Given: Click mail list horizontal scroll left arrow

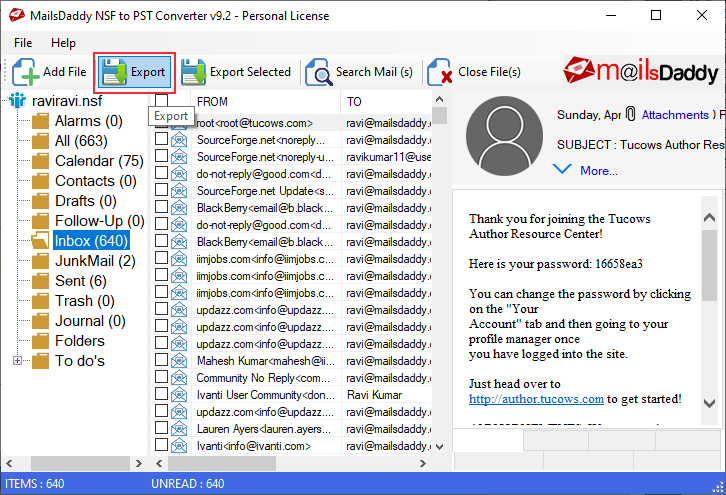Looking at the screenshot, I should click(159, 464).
